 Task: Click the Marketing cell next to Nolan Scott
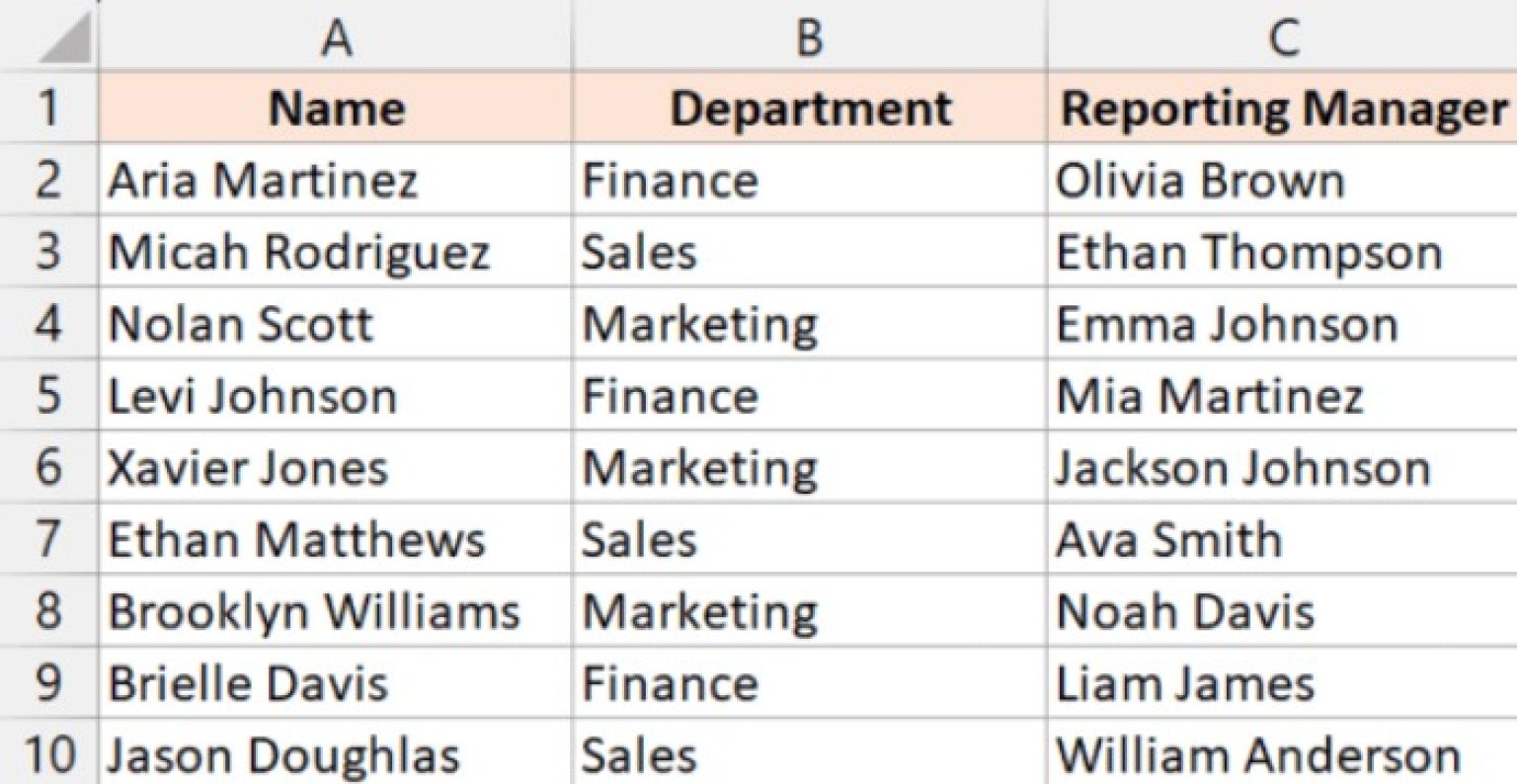click(808, 324)
